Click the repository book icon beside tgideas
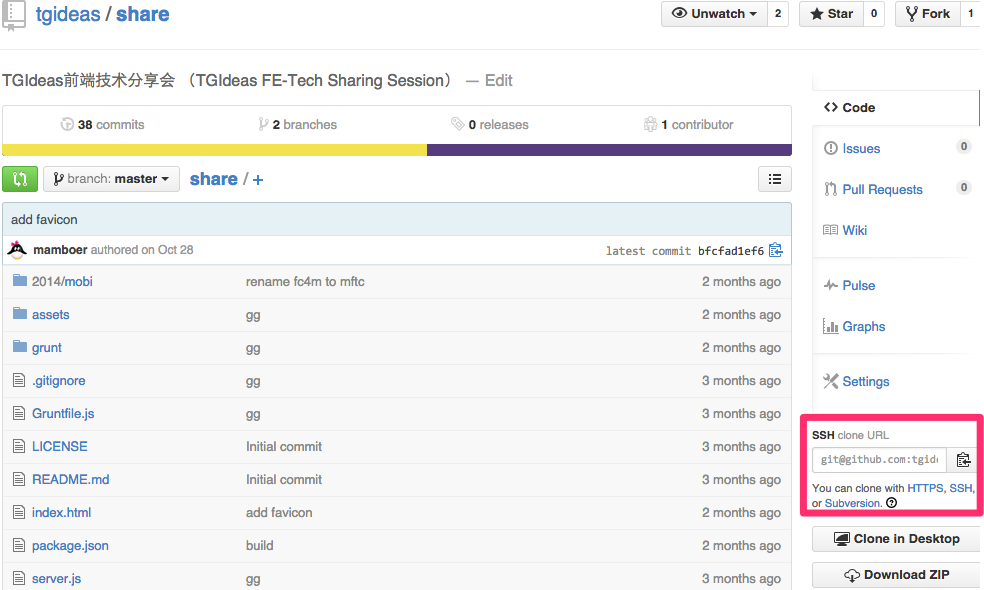 click(14, 15)
